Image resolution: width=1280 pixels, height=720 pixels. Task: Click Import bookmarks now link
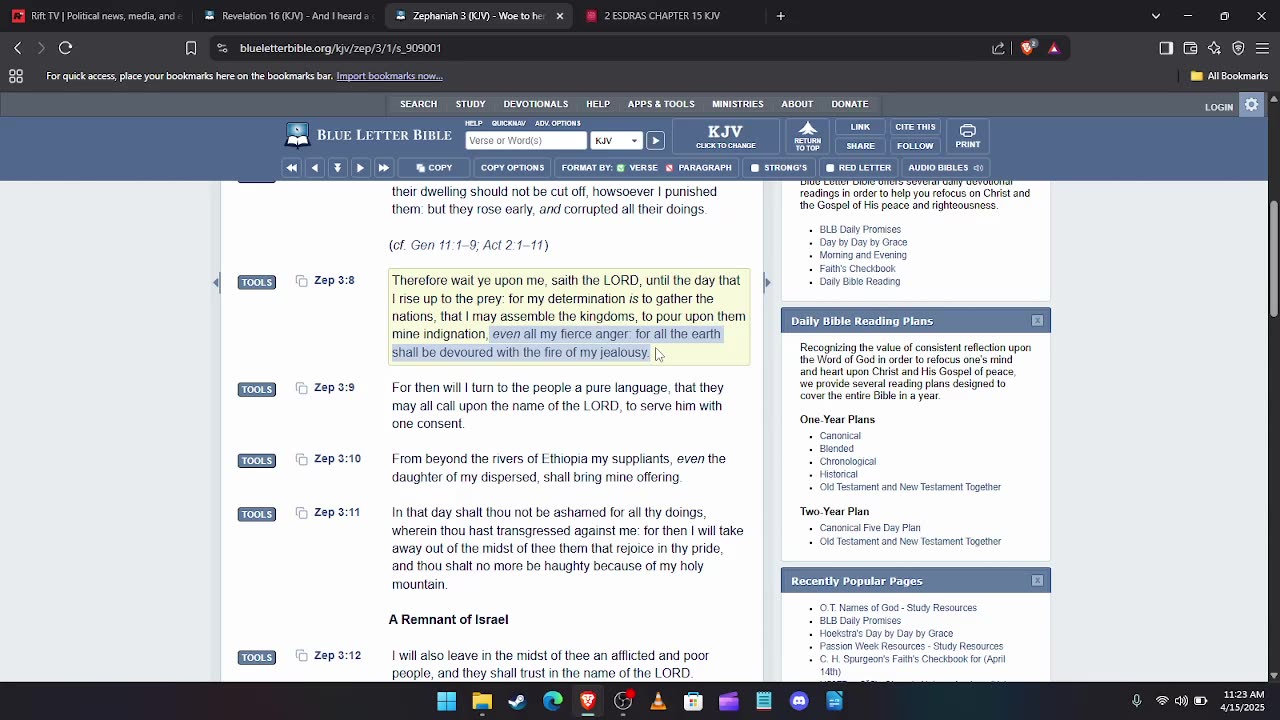tap(389, 76)
